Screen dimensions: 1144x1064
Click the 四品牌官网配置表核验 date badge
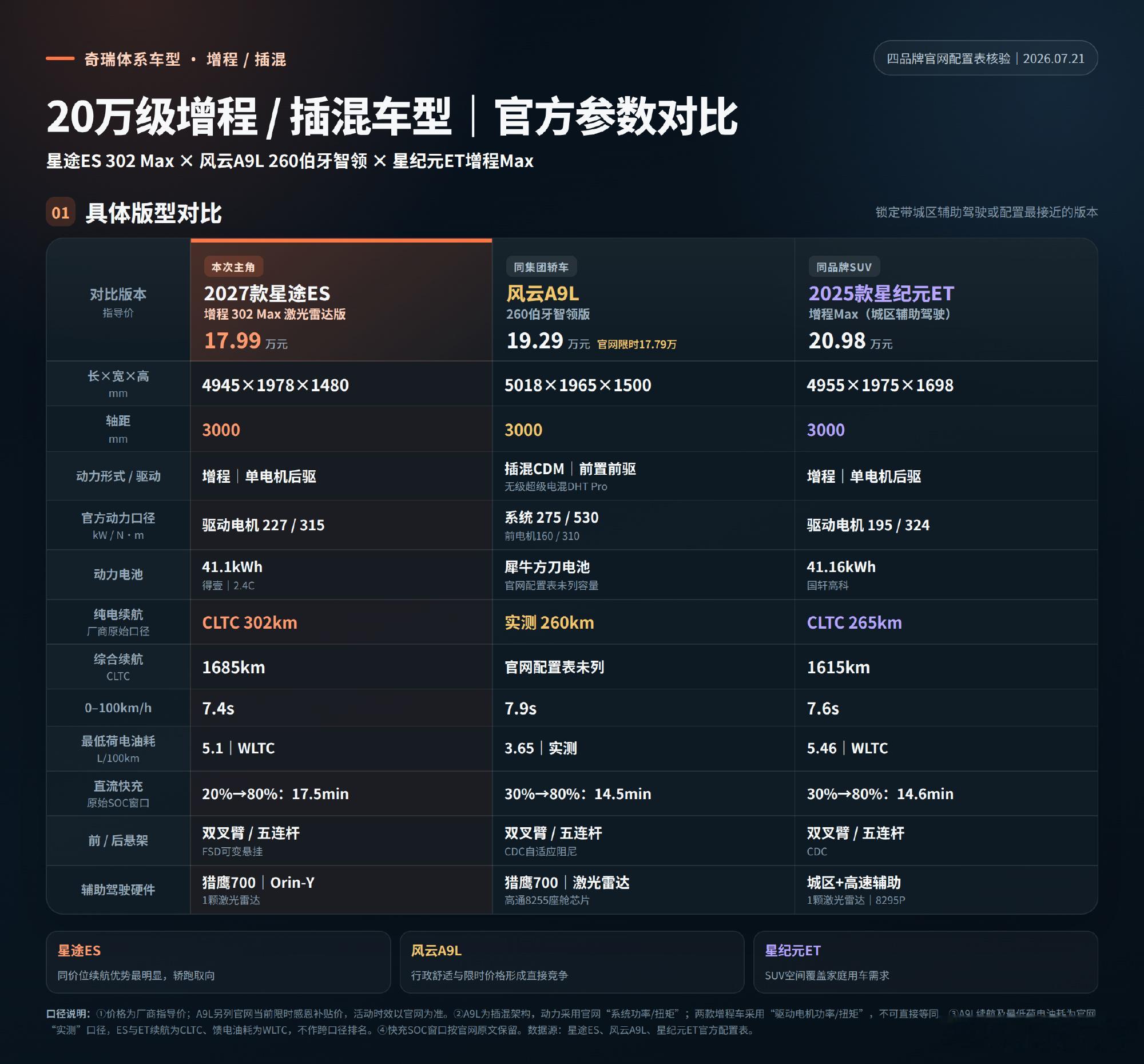(x=985, y=58)
